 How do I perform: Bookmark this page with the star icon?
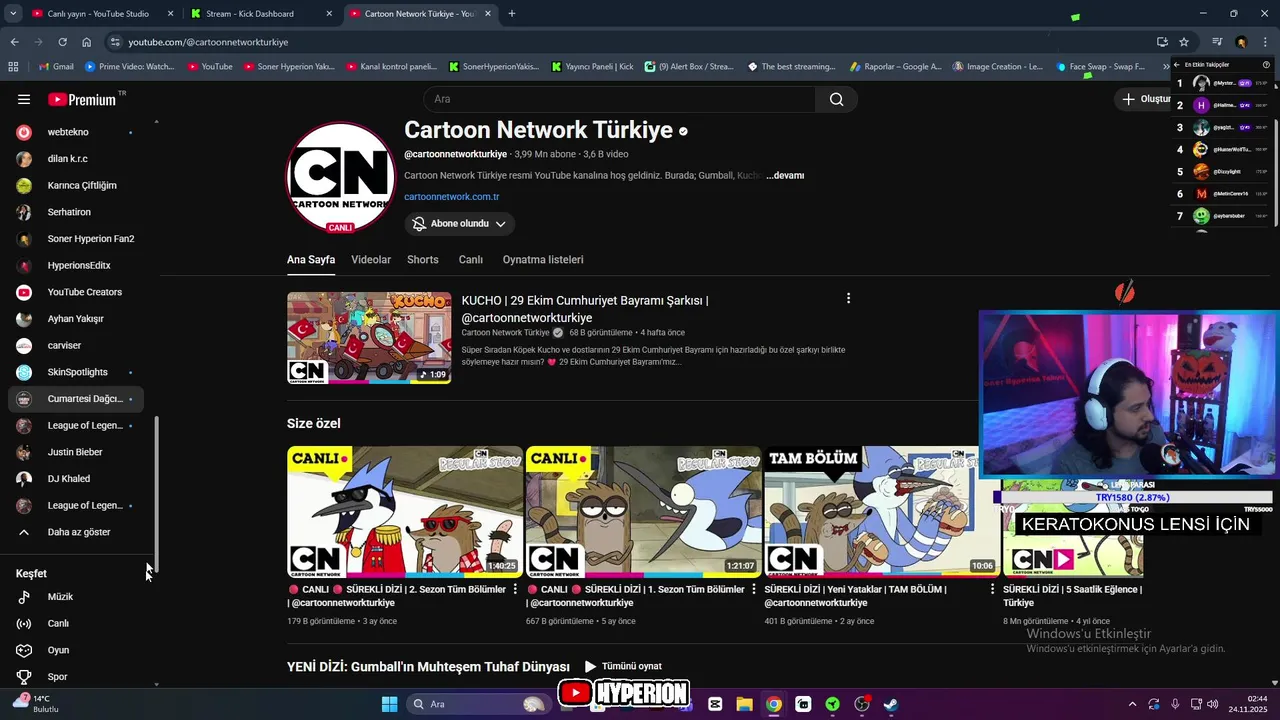(1184, 42)
